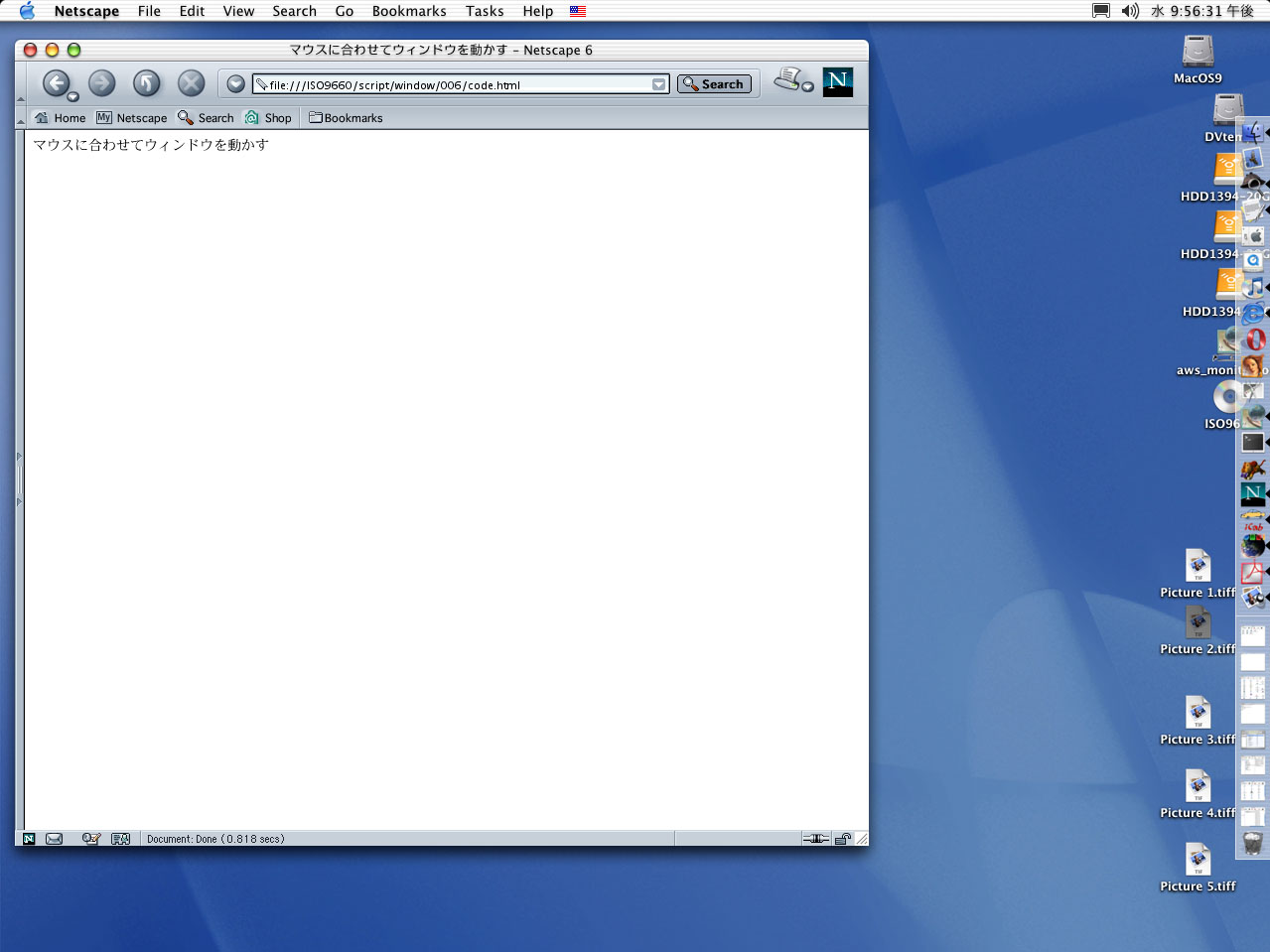Select Picture 3.tiff on the desktop
Screen dimensions: 1270x952
coord(1199,713)
